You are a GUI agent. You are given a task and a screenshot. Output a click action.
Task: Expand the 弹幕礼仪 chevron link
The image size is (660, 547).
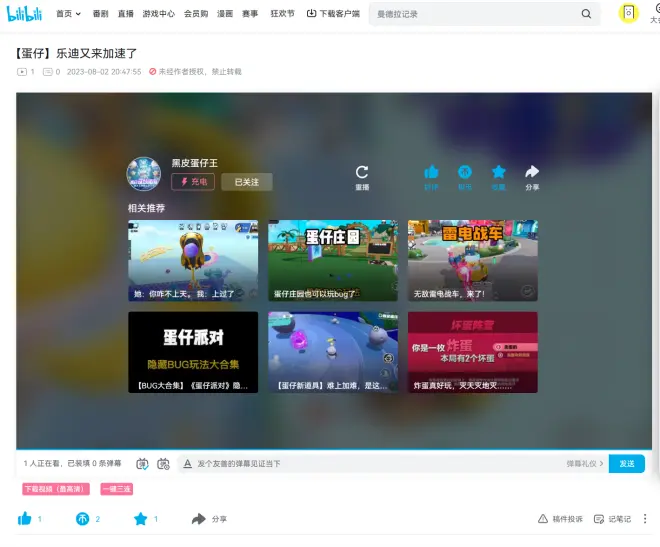point(585,464)
